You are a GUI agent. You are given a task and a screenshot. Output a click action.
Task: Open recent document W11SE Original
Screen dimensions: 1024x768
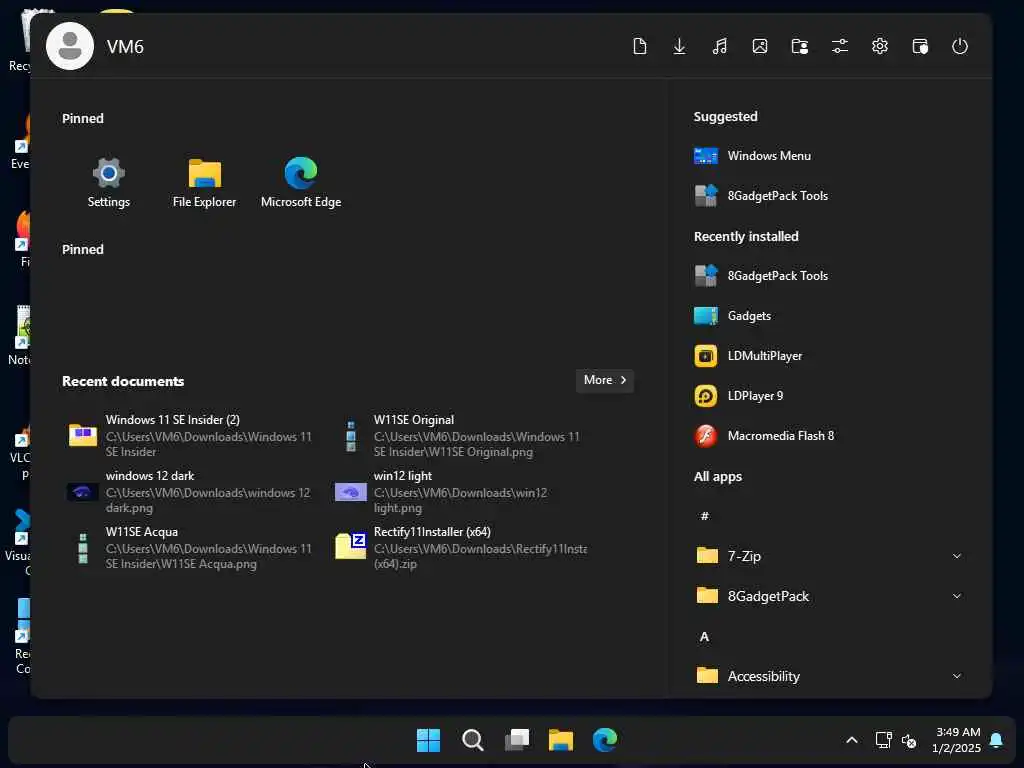tap(459, 436)
